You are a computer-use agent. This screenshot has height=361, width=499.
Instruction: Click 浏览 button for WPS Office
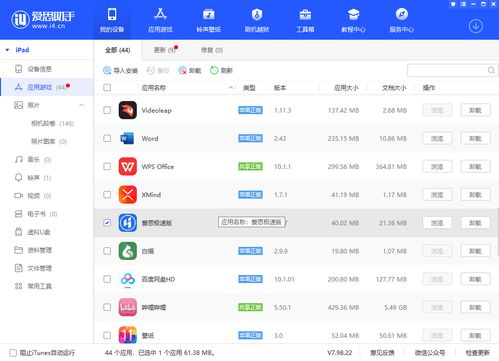point(437,166)
